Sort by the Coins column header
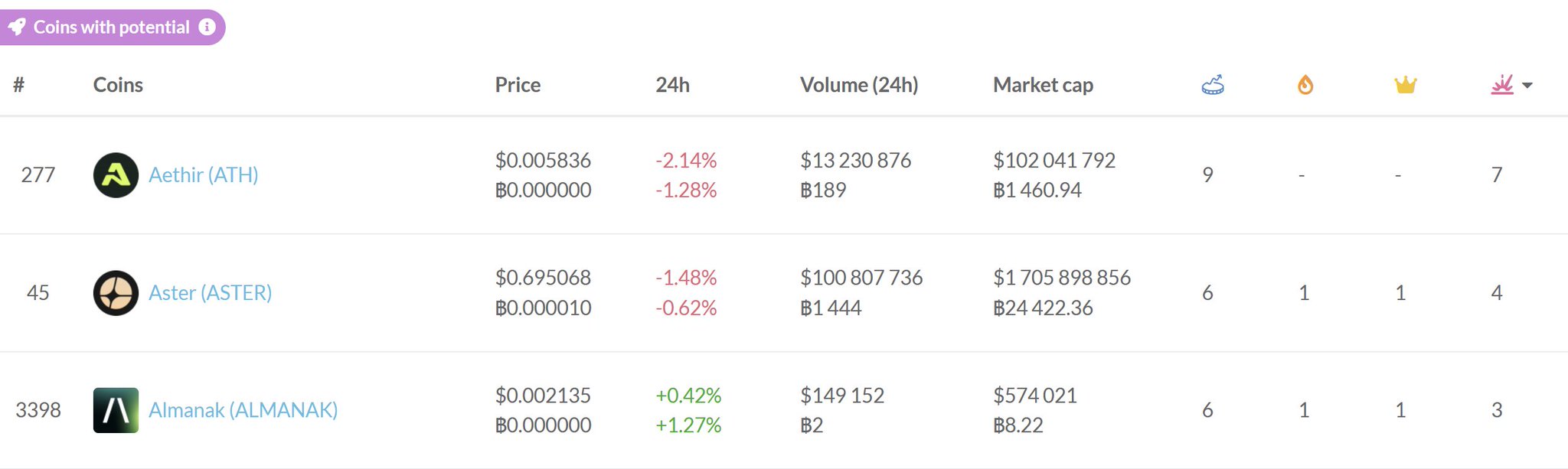Image resolution: width=1568 pixels, height=469 pixels. [118, 85]
